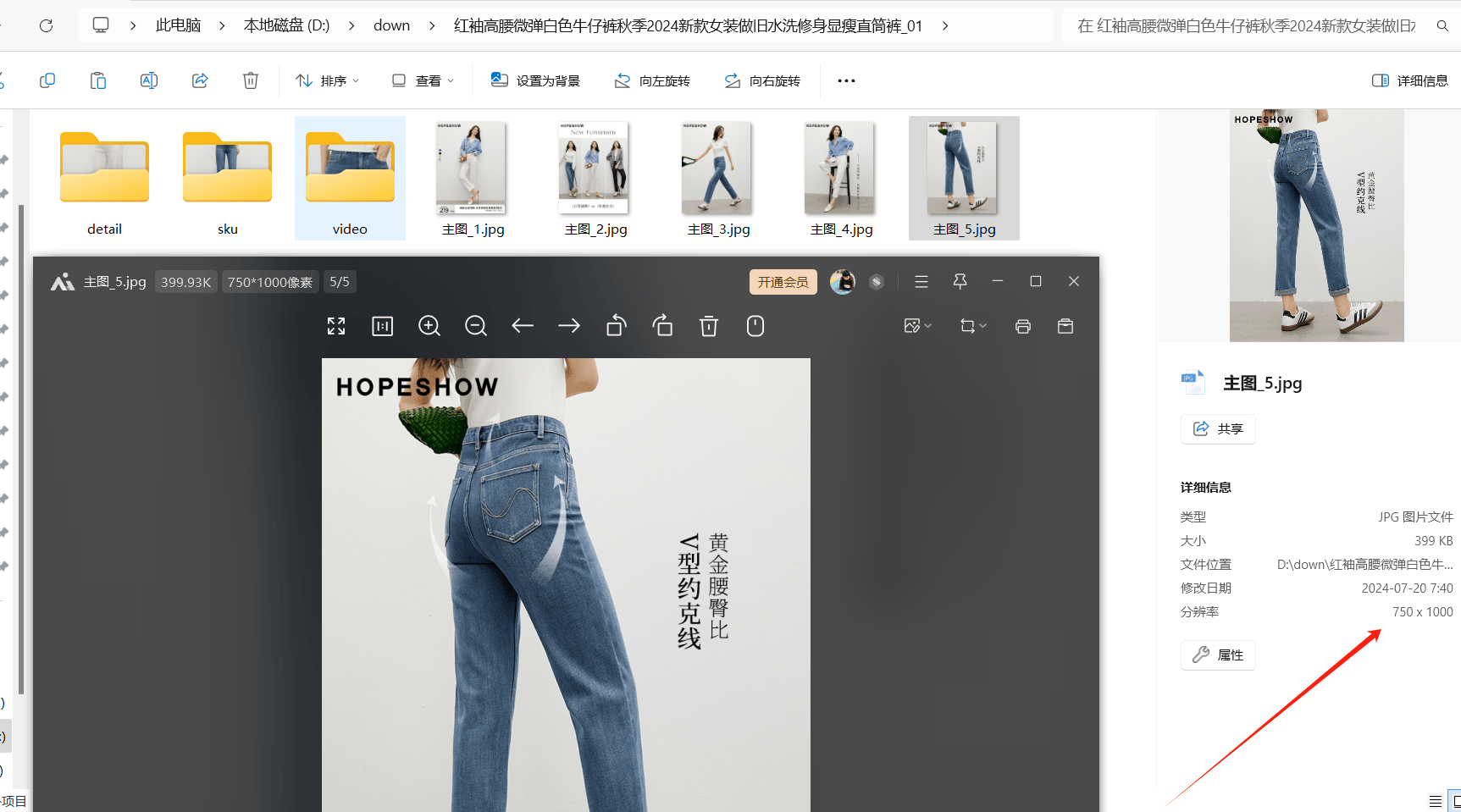The image size is (1461, 812).
Task: Click the Rename icon in Explorer toolbar
Action: point(149,80)
